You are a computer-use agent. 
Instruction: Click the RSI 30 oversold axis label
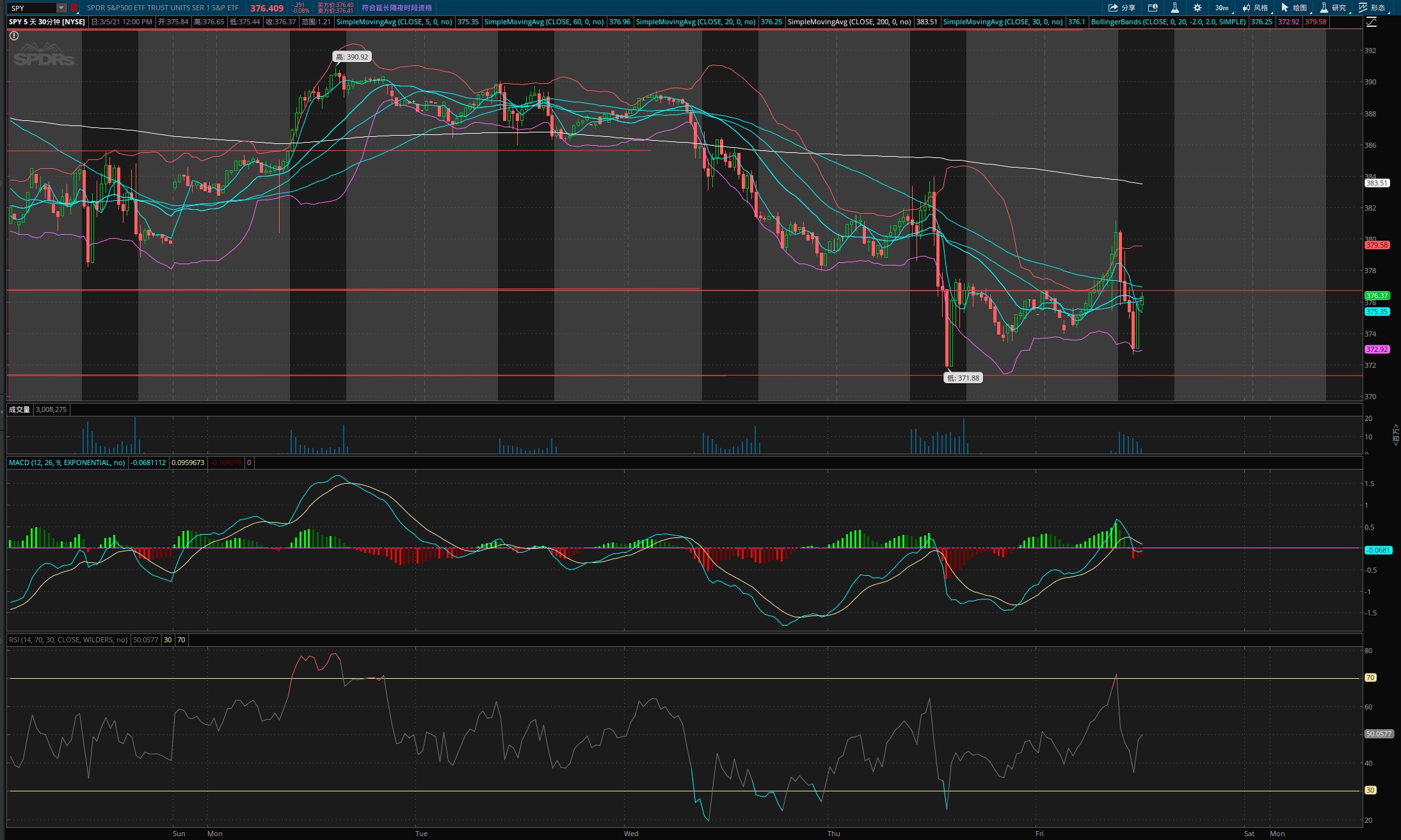point(1370,790)
